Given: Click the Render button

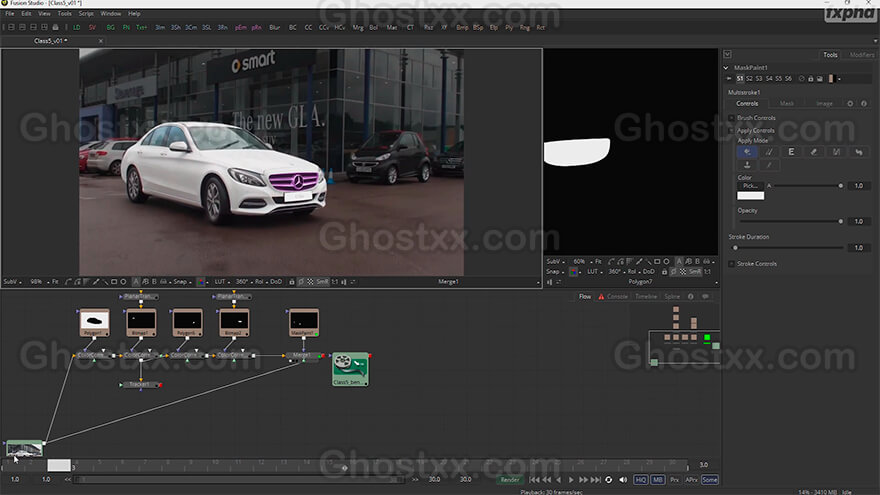Looking at the screenshot, I should [510, 480].
